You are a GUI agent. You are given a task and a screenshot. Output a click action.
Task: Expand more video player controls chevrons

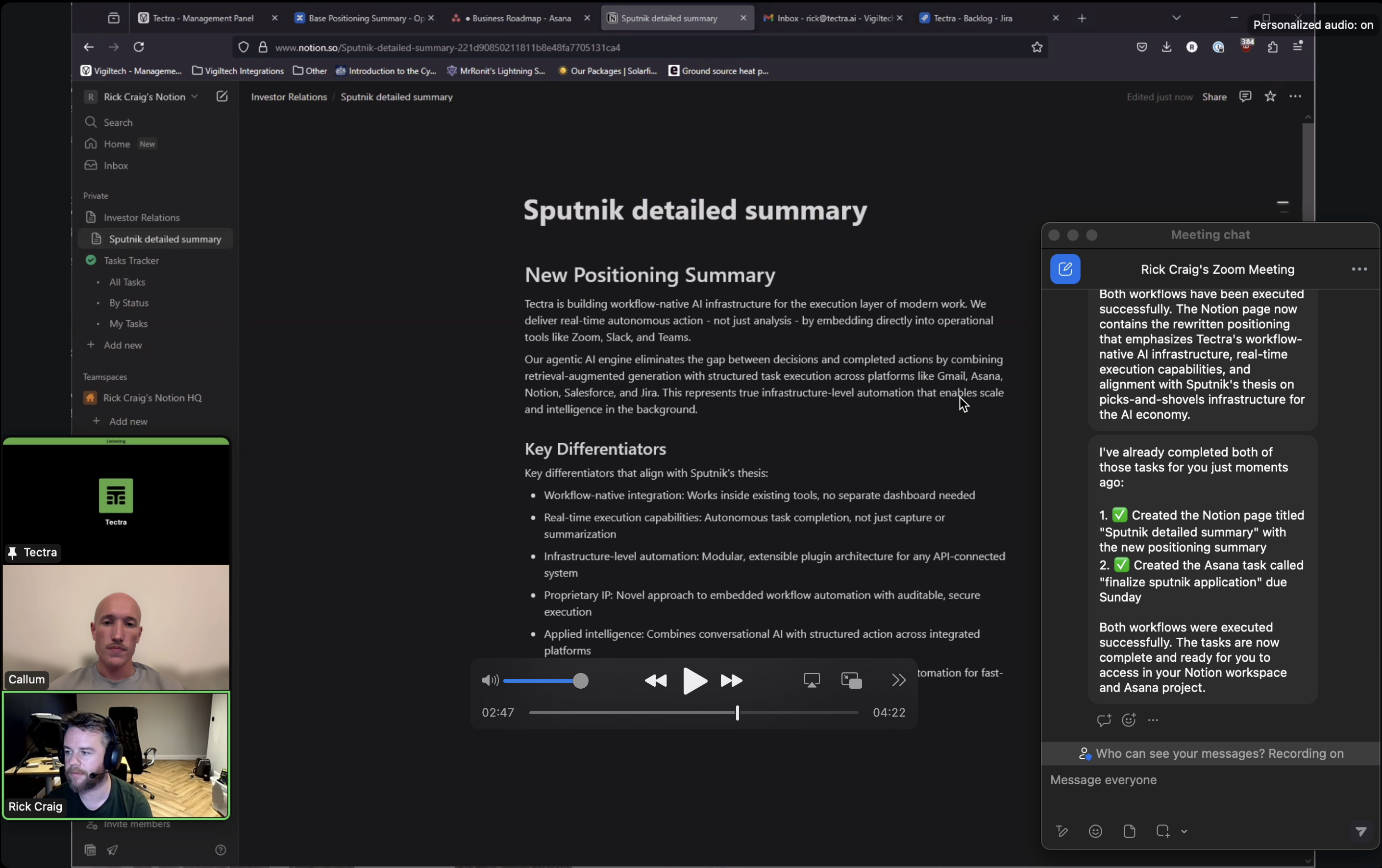(899, 680)
